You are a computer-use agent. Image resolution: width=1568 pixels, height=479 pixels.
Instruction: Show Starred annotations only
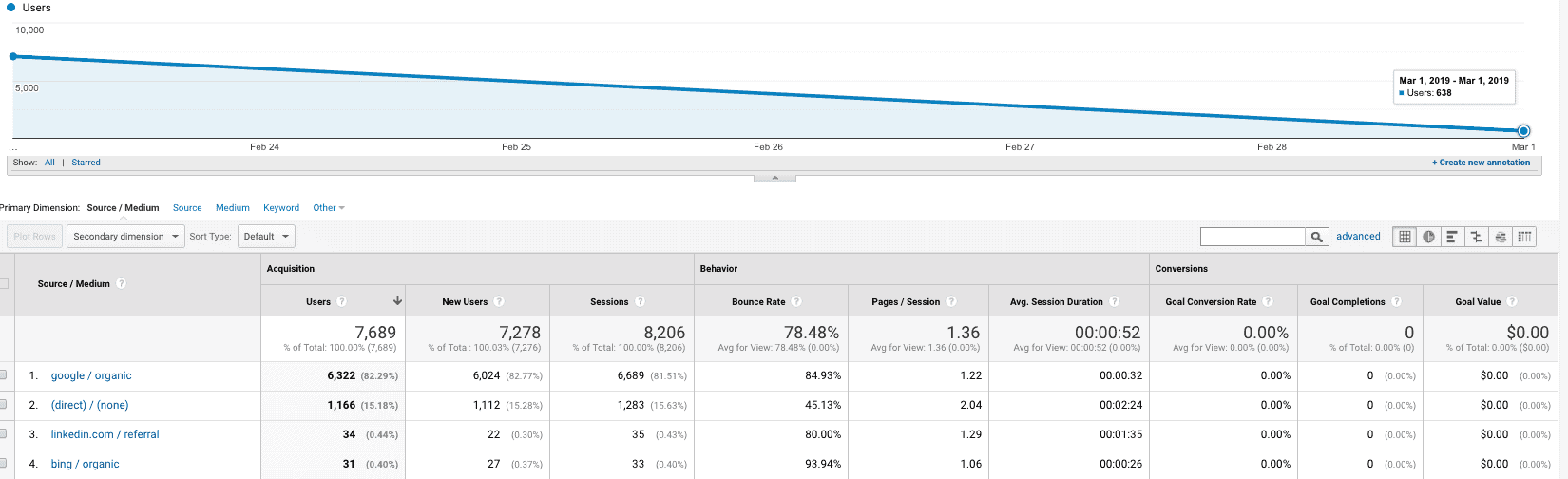(x=86, y=163)
